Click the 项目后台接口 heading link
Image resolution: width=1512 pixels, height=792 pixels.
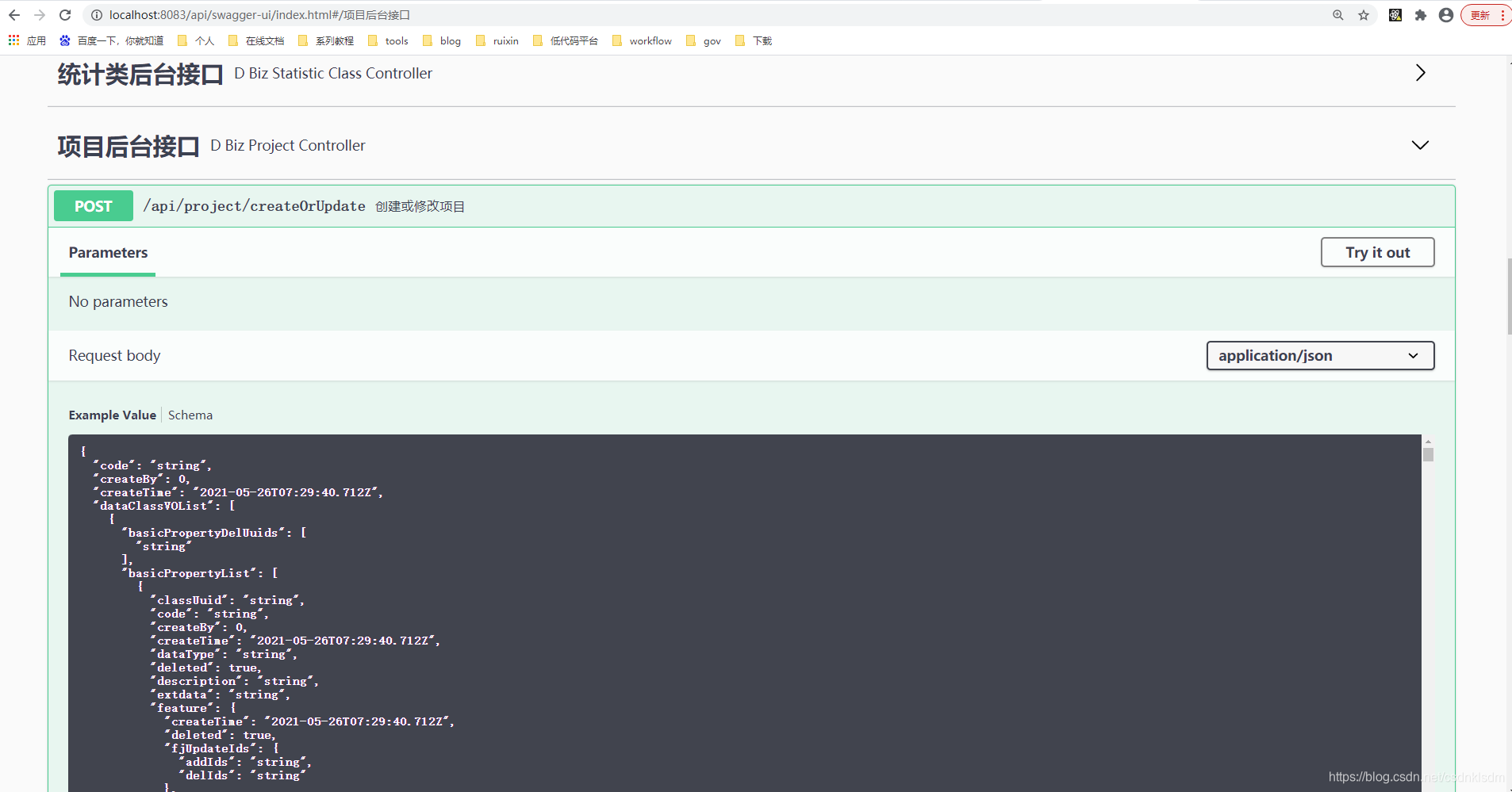[x=129, y=146]
